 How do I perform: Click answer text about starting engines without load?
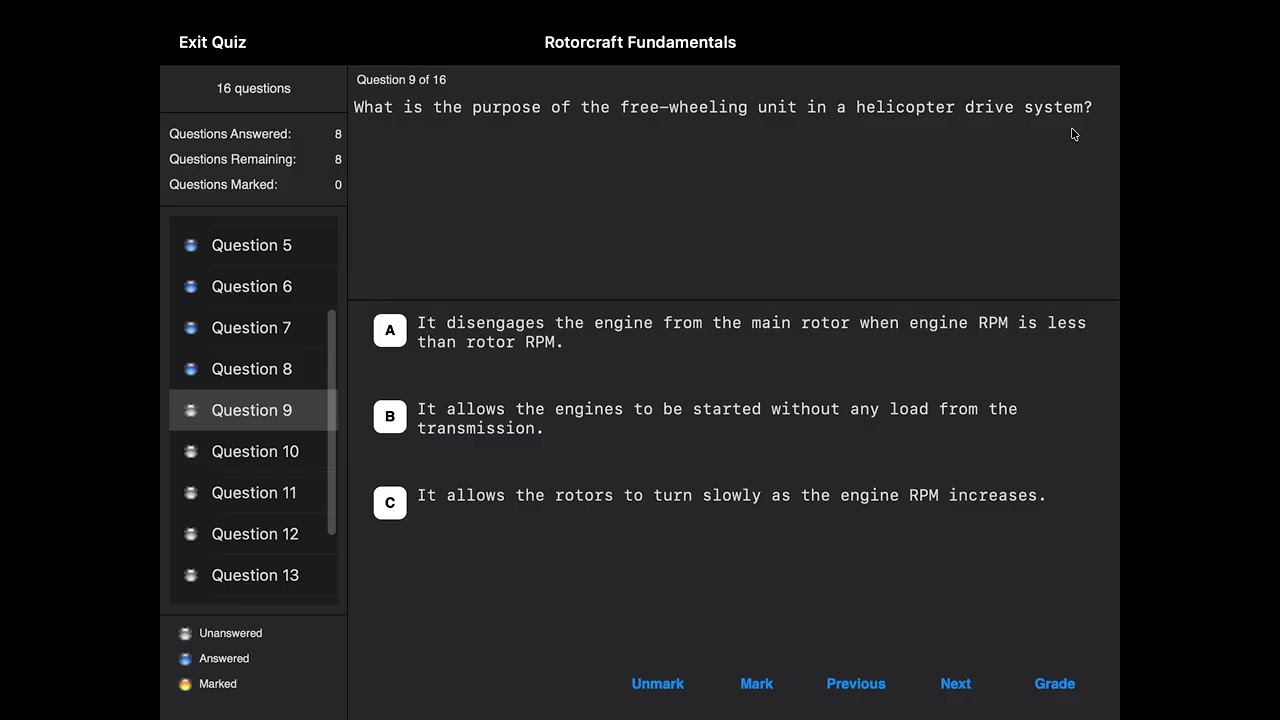[x=717, y=418]
